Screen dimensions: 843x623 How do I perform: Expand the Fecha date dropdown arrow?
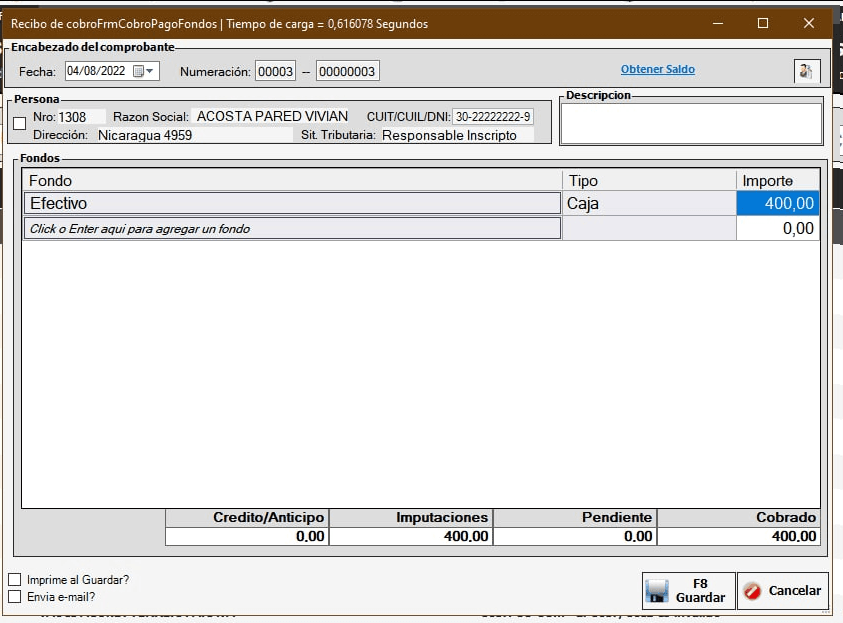pyautogui.click(x=153, y=71)
